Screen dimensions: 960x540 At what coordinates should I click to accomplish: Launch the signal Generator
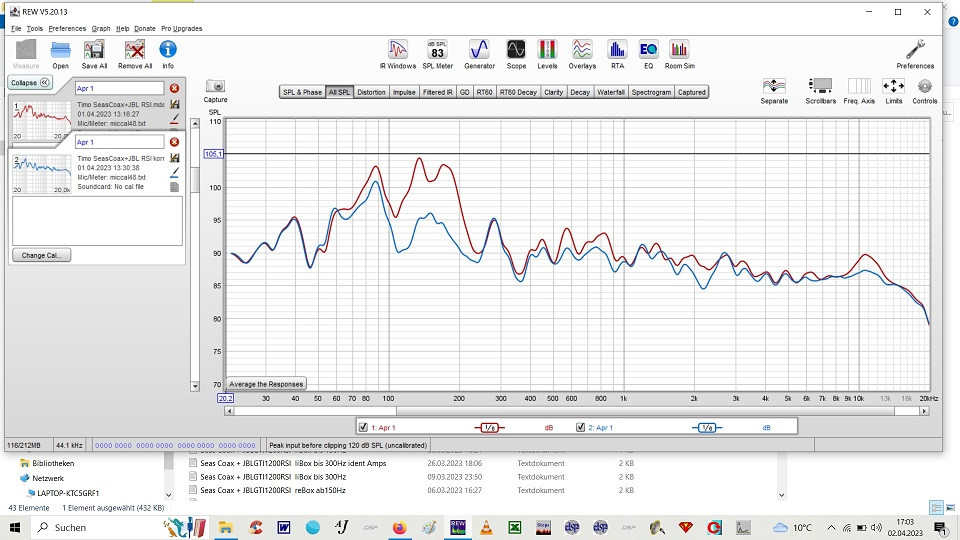coord(479,54)
